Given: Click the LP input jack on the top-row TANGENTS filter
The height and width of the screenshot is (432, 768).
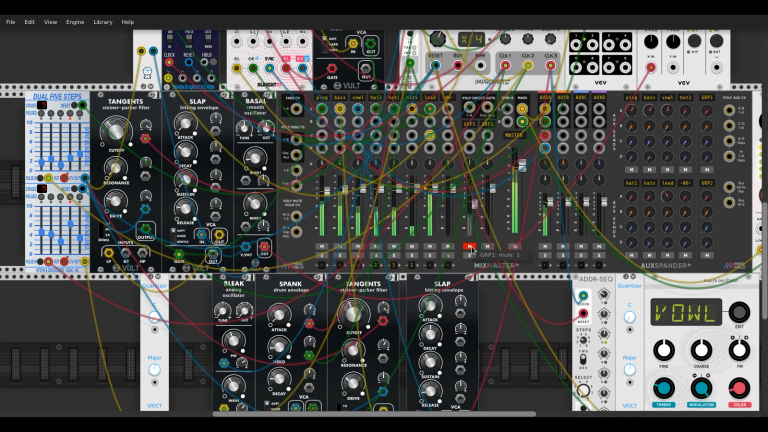Looking at the screenshot, I should [109, 253].
